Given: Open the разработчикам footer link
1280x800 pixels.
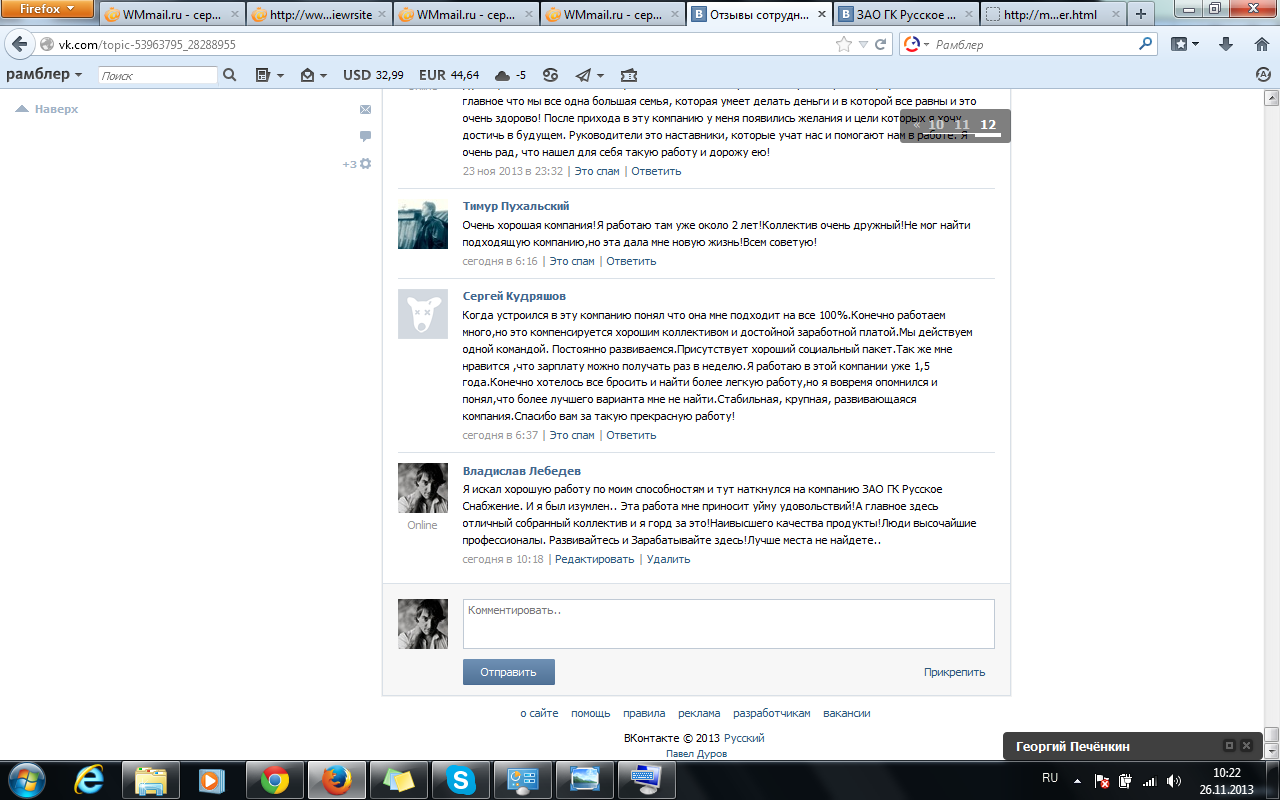Looking at the screenshot, I should coord(772,713).
